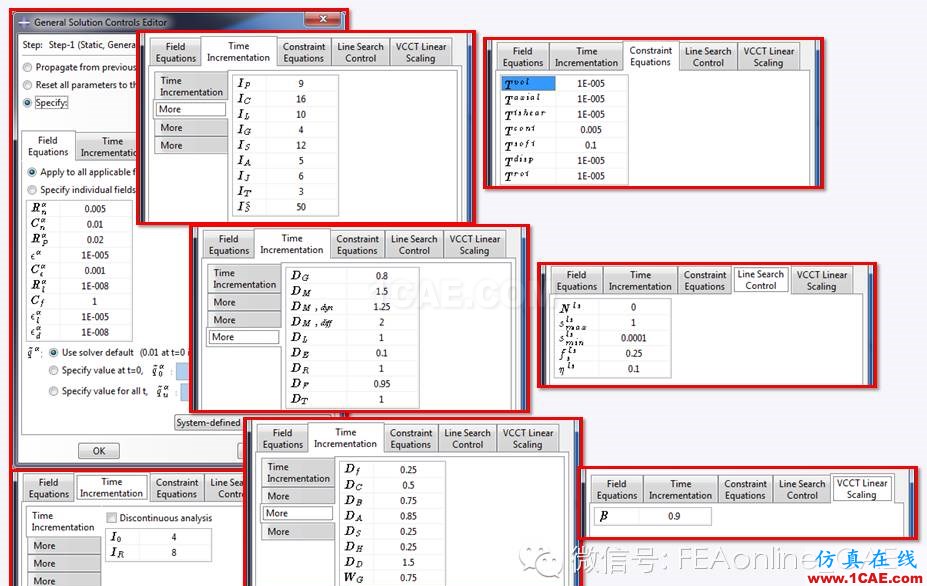Open Constraint Equations tab in N^ls panel

tap(705, 280)
